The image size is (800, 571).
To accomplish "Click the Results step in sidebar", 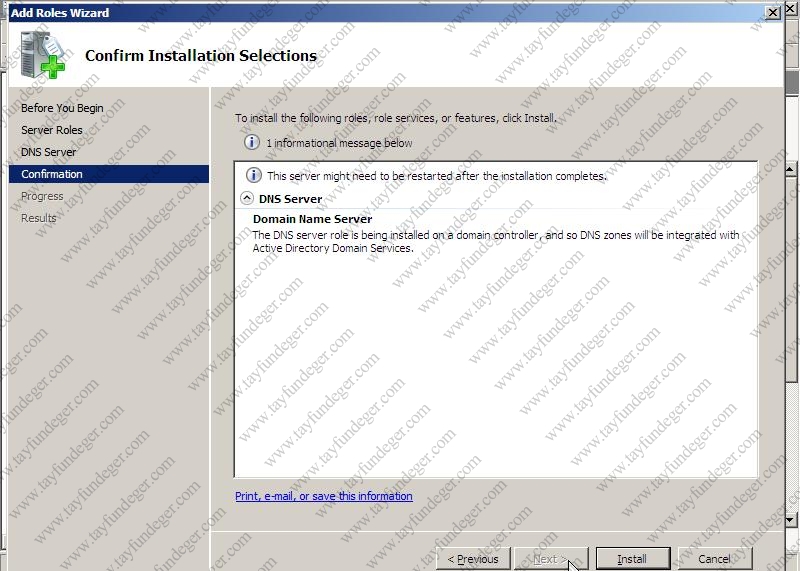I will pos(39,218).
